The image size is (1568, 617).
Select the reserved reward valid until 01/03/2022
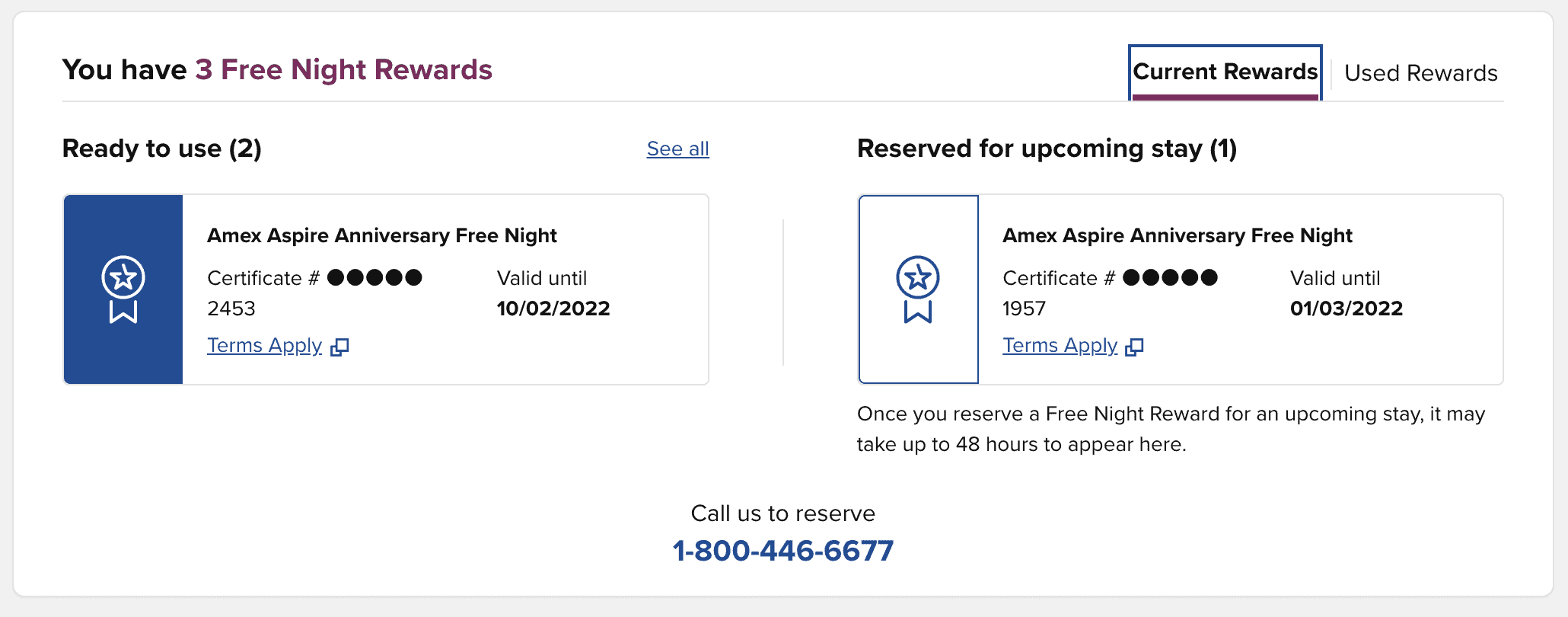1181,289
